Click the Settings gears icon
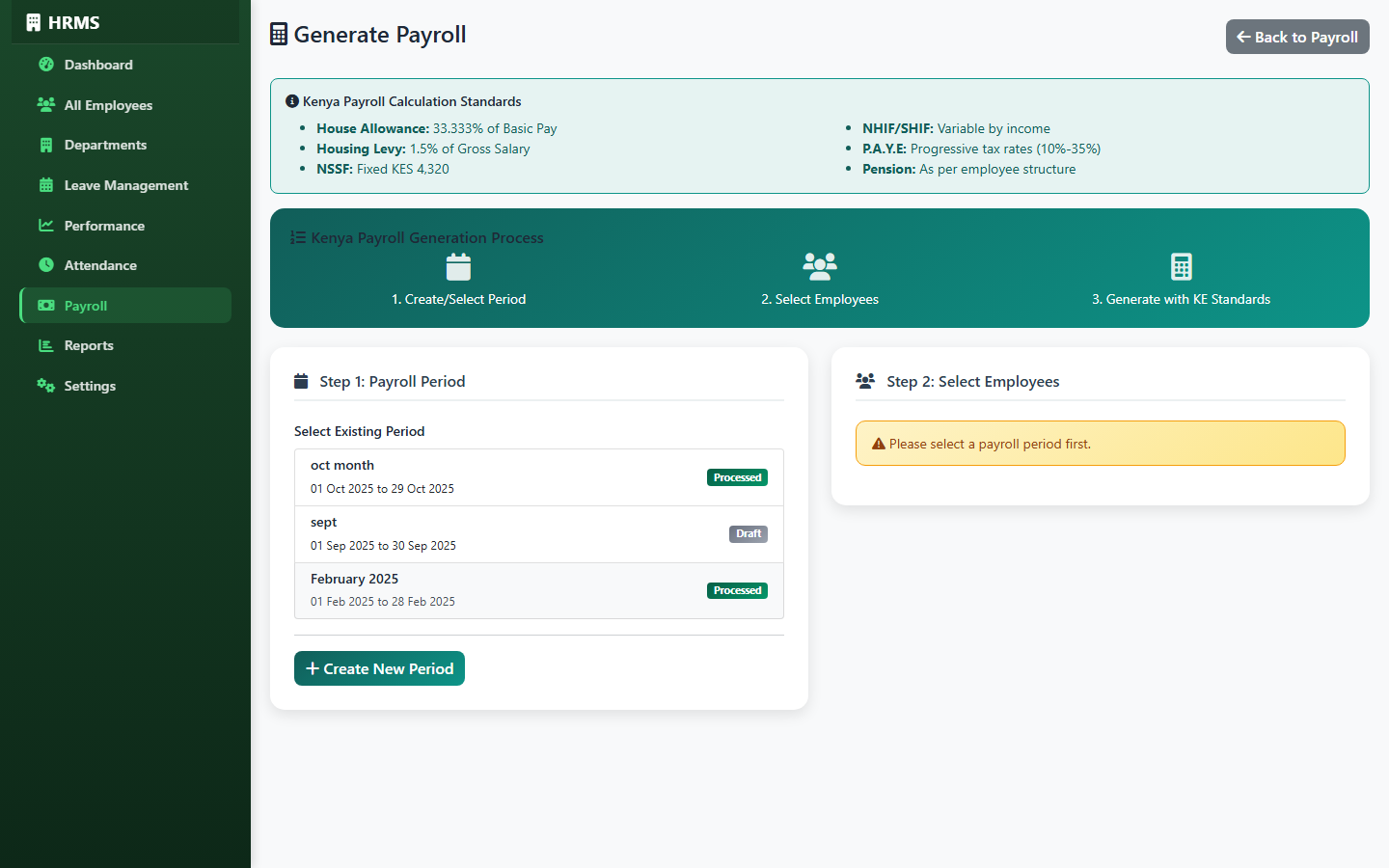 coord(45,386)
